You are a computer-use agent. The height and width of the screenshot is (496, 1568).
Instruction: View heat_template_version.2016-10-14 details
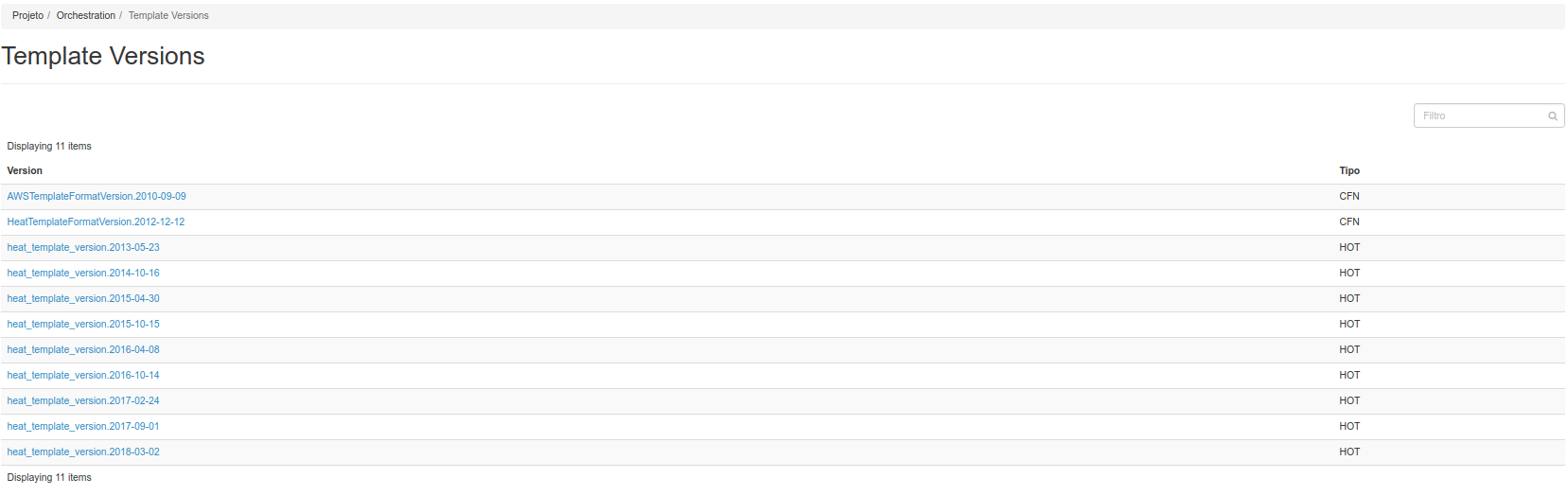point(83,375)
